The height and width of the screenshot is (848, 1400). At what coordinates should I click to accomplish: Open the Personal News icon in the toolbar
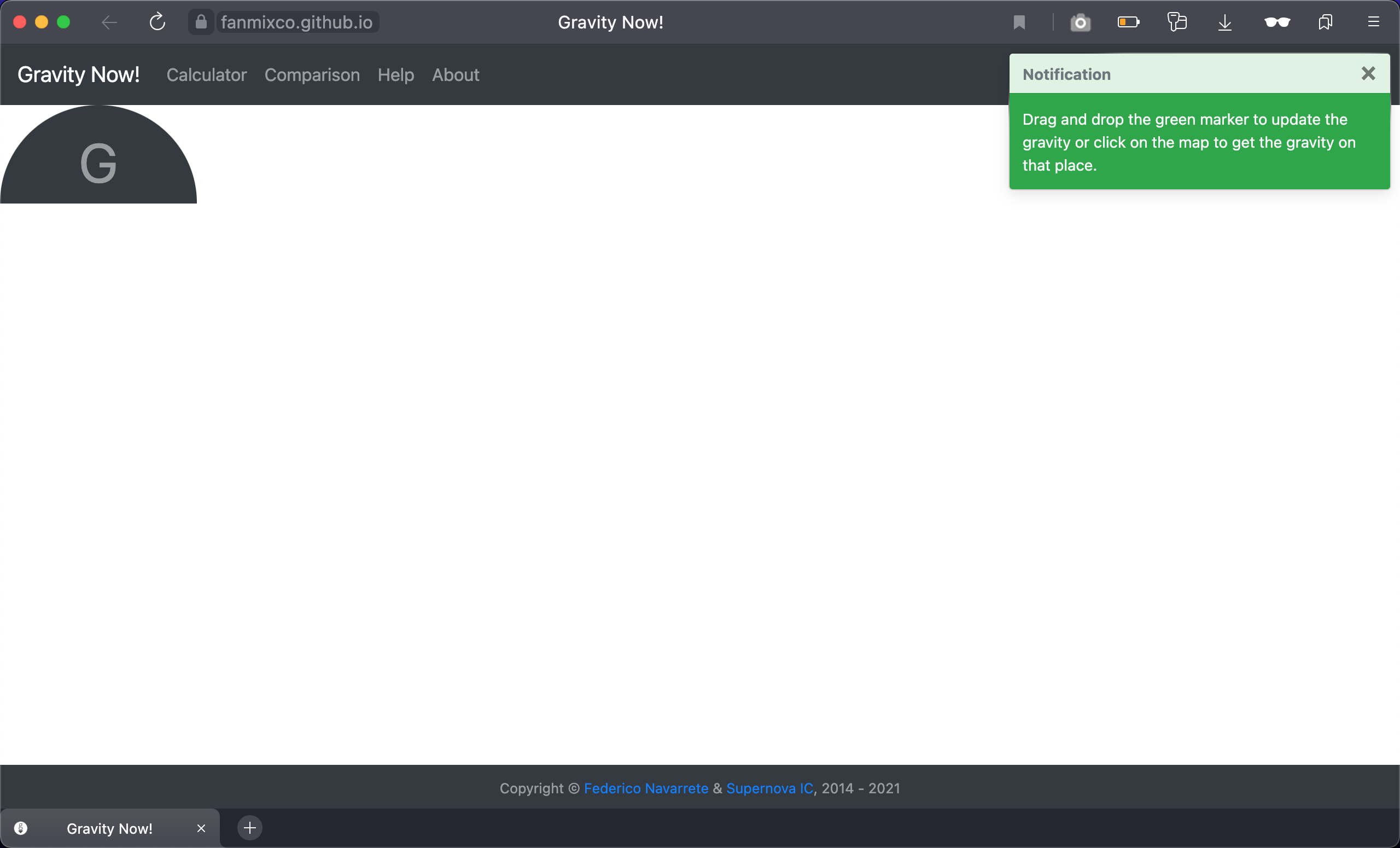1177,22
